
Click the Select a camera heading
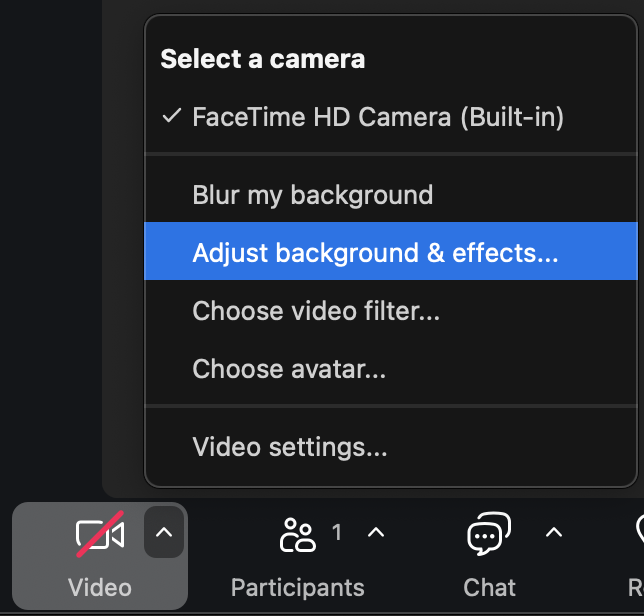262,59
